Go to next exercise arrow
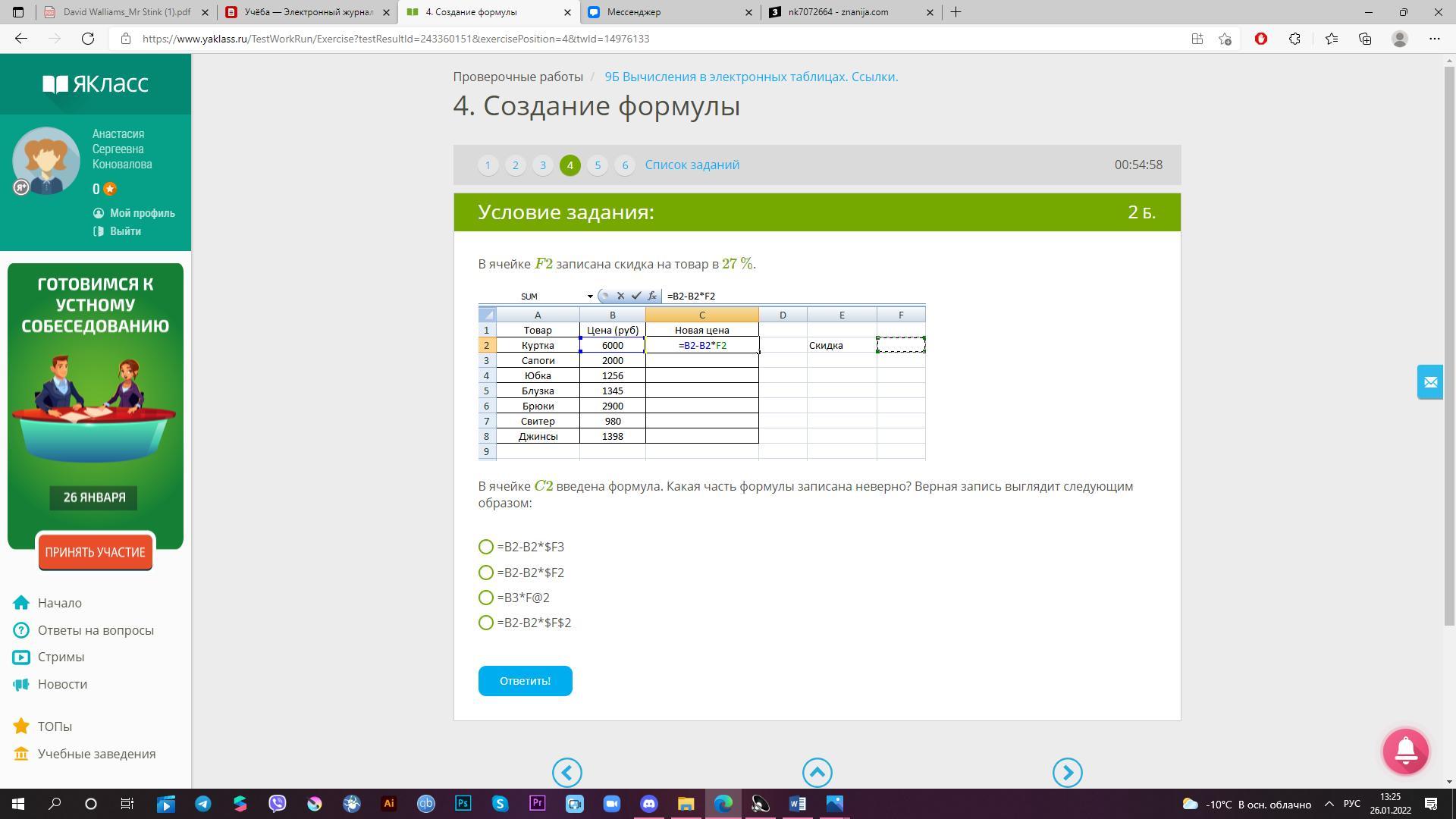Screen dimensions: 1456x819 pyautogui.click(x=1067, y=773)
